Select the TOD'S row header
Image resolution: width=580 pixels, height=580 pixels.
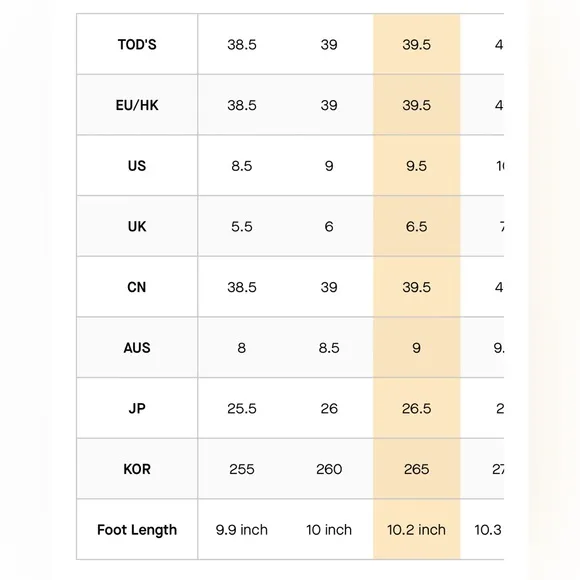tap(137, 44)
